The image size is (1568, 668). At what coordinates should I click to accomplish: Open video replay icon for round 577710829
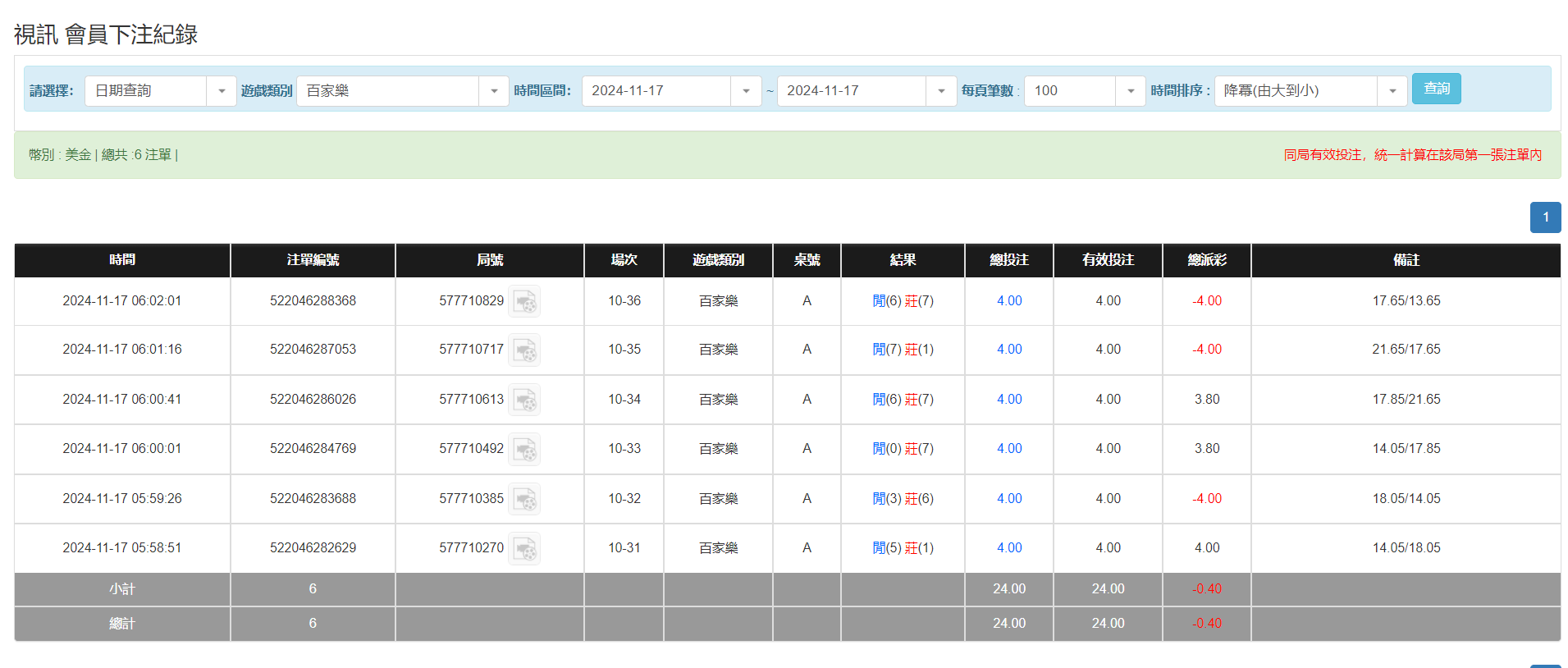click(524, 302)
